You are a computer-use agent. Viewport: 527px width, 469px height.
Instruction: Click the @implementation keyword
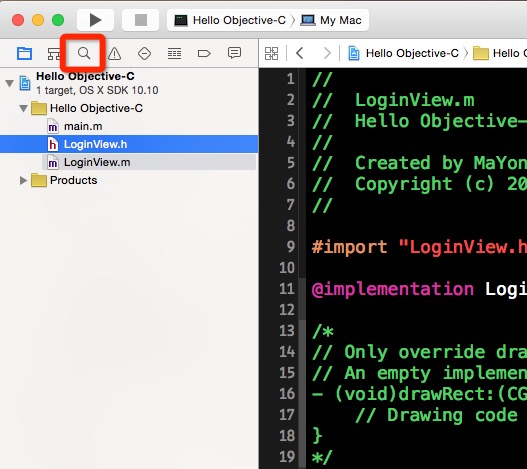click(x=393, y=289)
